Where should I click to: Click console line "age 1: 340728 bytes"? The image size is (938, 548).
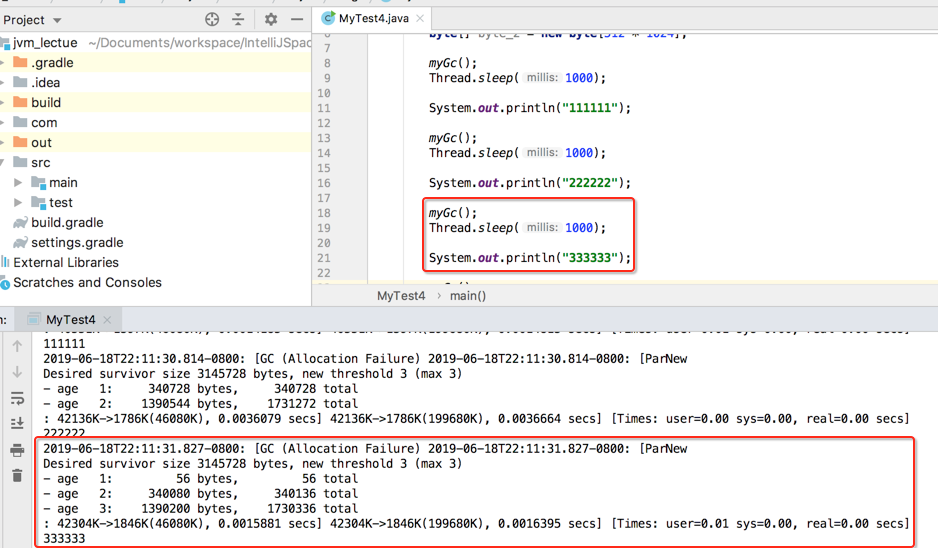pos(200,389)
